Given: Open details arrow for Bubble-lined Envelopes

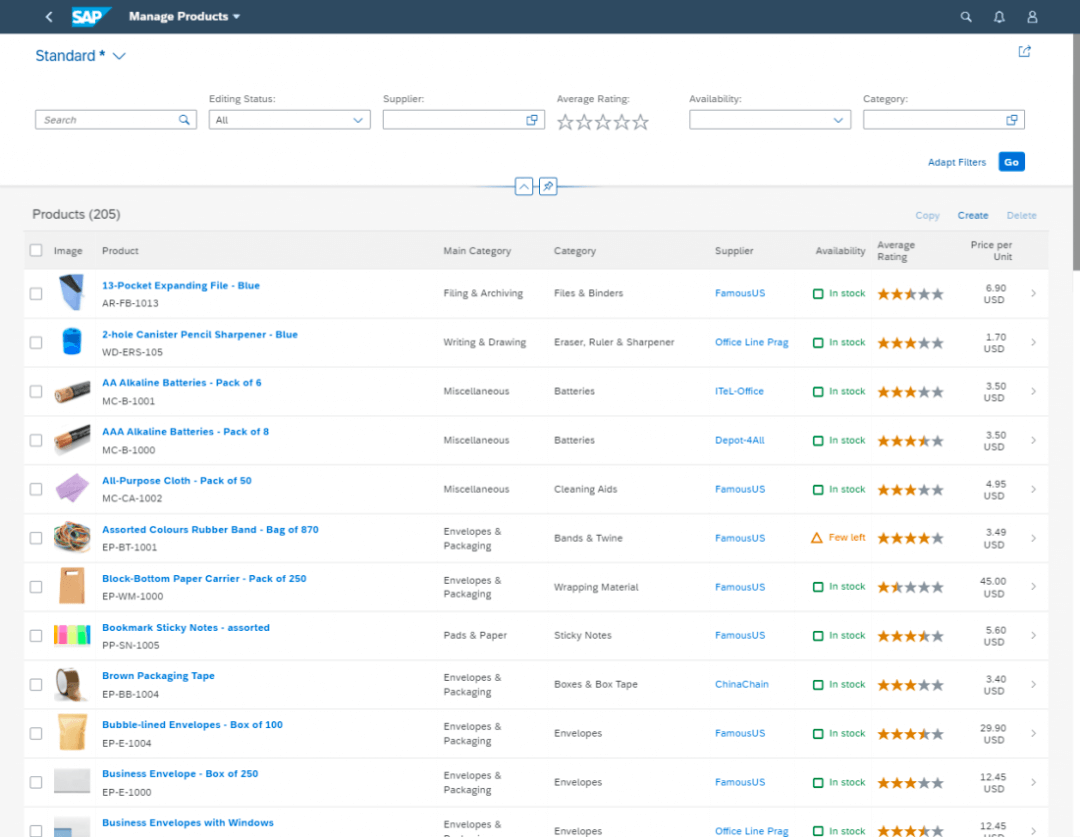Looking at the screenshot, I should coord(1033,733).
